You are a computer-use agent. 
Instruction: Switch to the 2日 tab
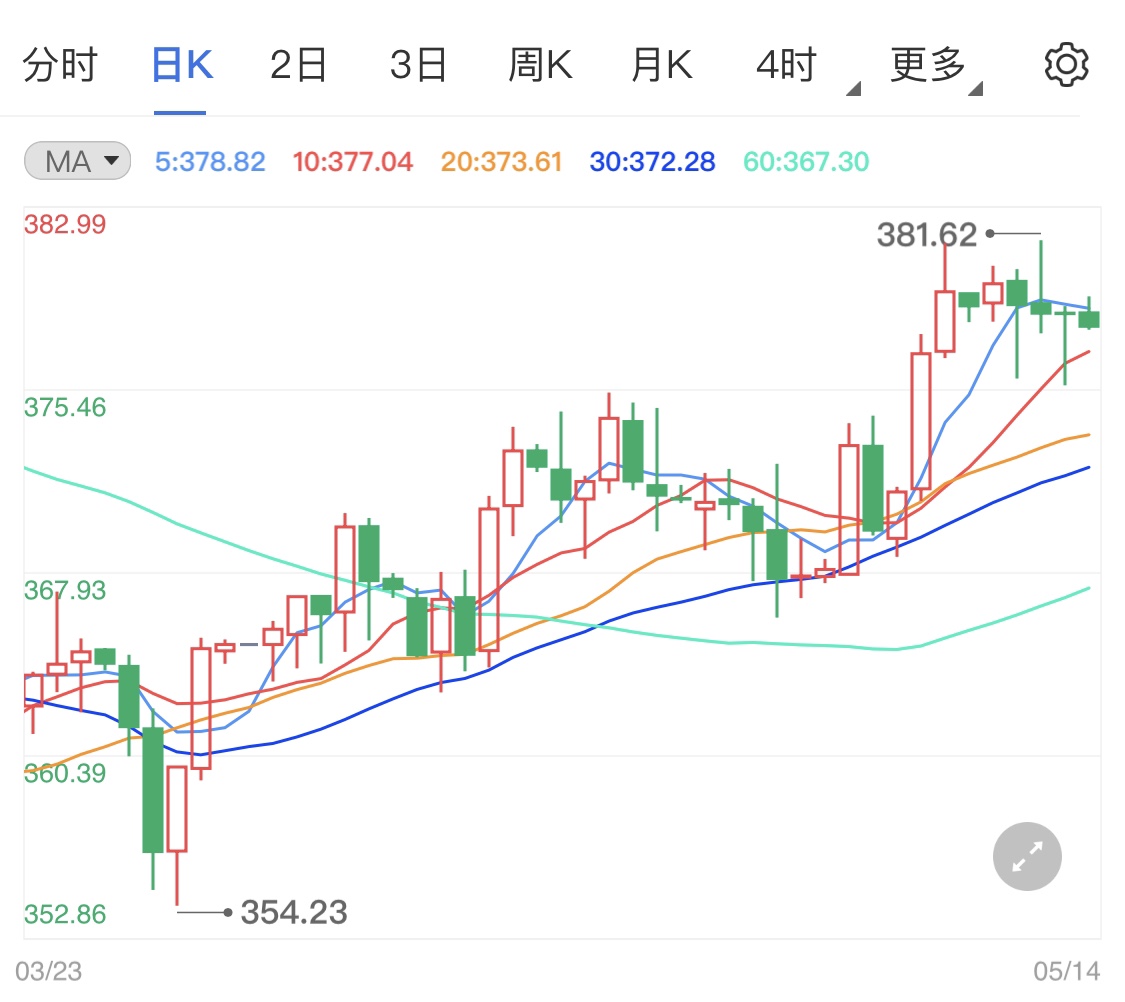coord(298,65)
